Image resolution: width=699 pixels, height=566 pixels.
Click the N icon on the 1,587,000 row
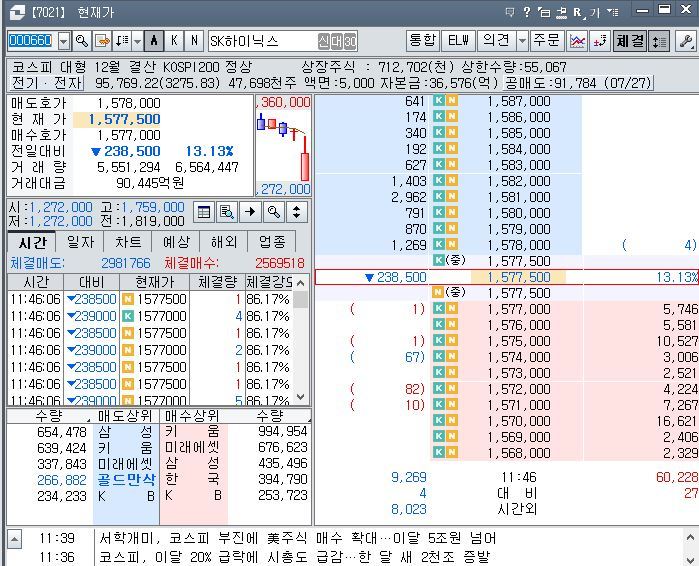tap(452, 101)
